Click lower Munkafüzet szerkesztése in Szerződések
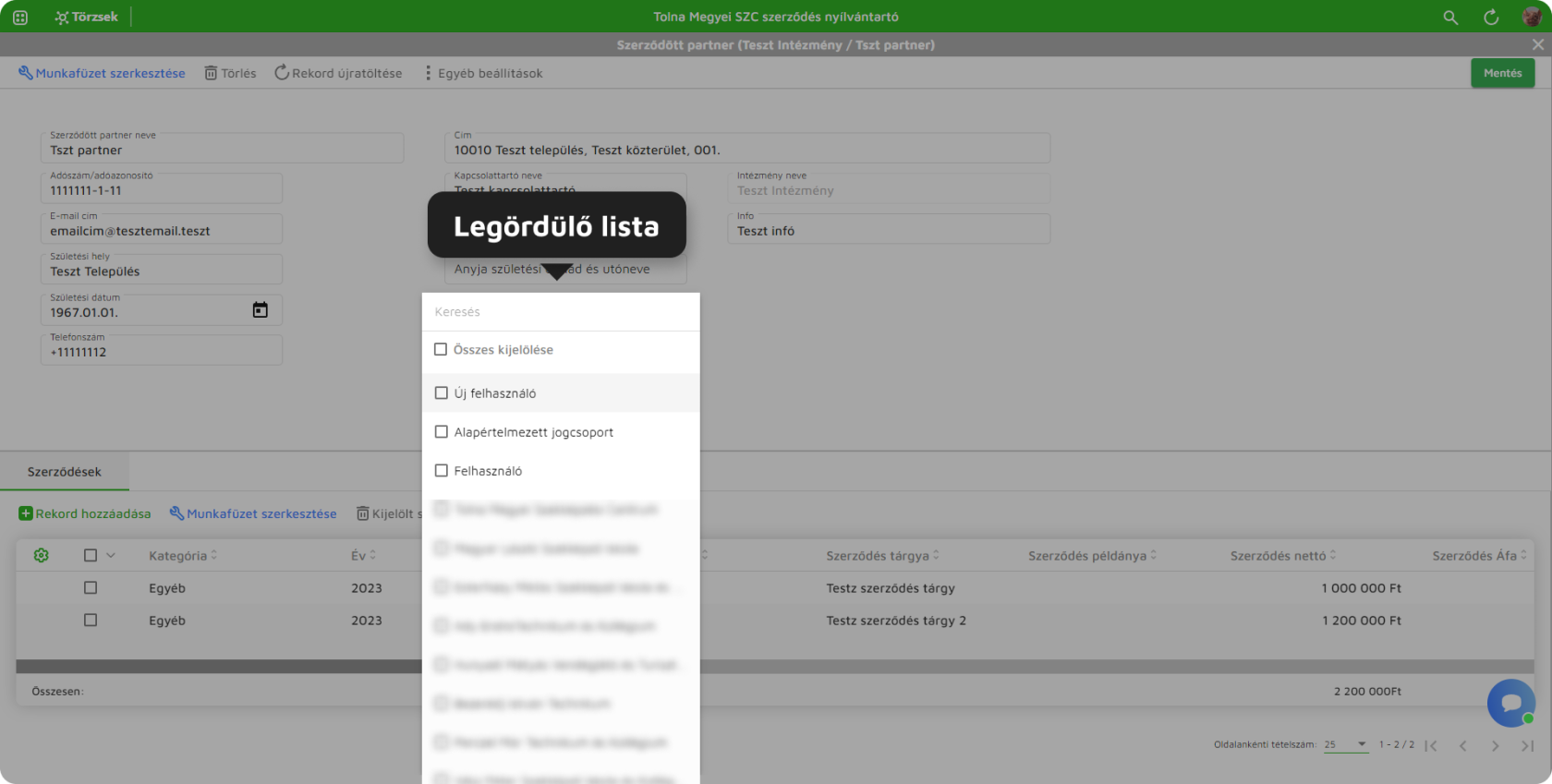The image size is (1552, 784). click(253, 513)
